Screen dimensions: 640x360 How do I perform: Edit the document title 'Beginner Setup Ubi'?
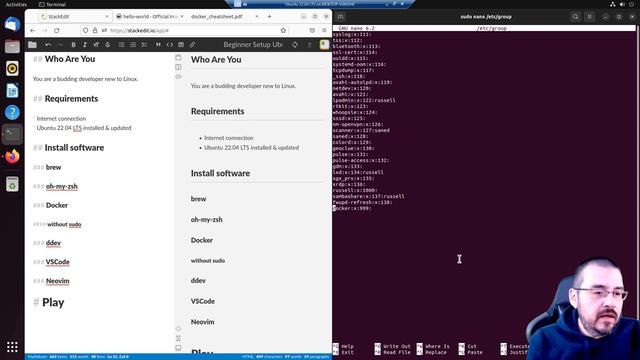(253, 44)
